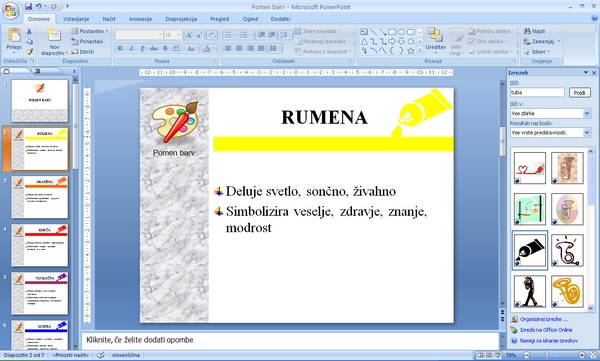Pick the cloud shape in the gallery
The image size is (600, 361).
[x=411, y=41]
